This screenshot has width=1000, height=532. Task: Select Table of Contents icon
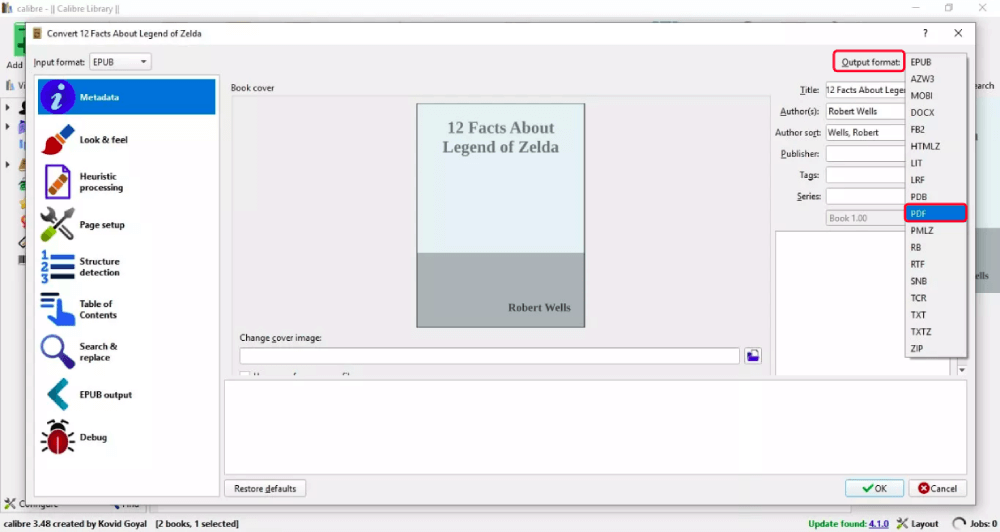[58, 309]
